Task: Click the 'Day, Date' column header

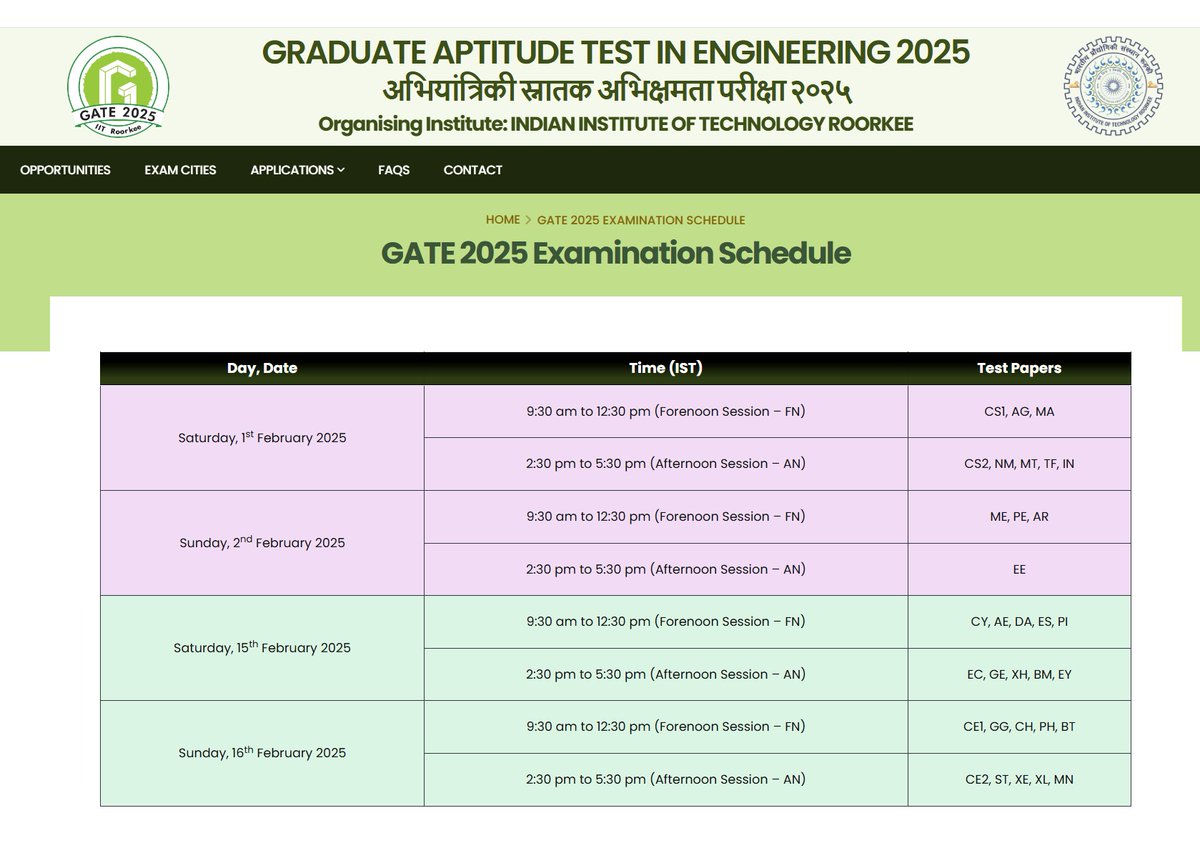Action: pos(262,368)
